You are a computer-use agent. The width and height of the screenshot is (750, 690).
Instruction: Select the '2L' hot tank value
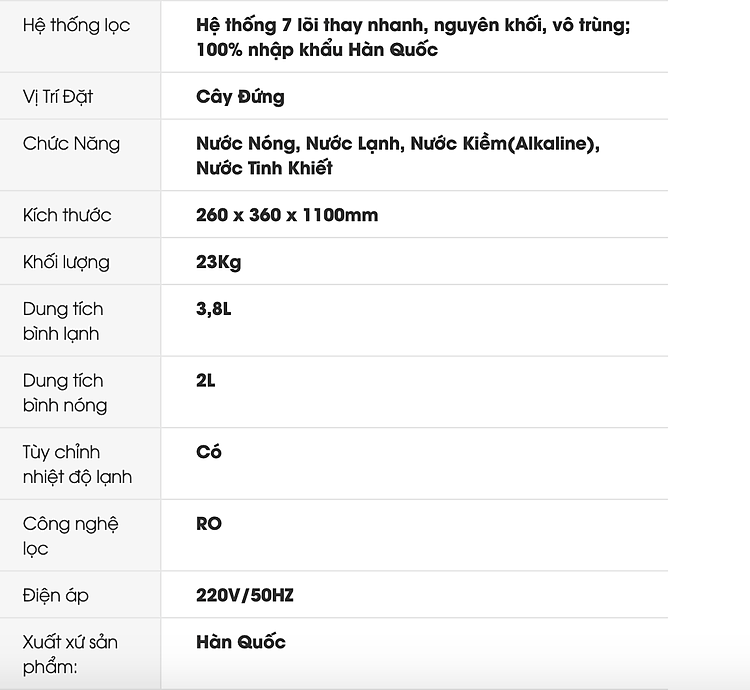pyautogui.click(x=205, y=381)
